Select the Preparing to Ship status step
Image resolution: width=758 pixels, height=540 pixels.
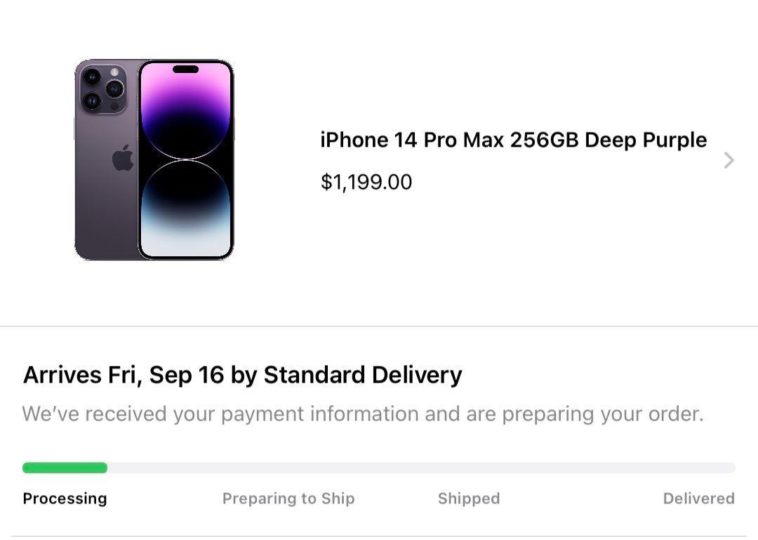point(288,498)
